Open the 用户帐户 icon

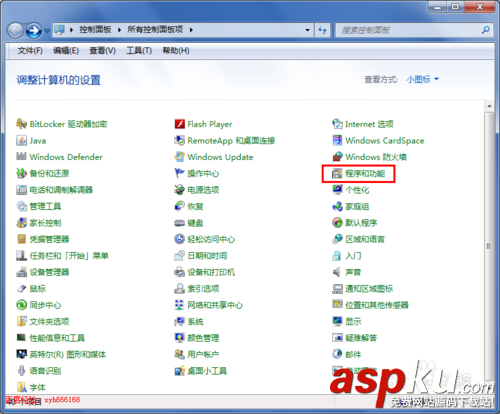click(179, 354)
